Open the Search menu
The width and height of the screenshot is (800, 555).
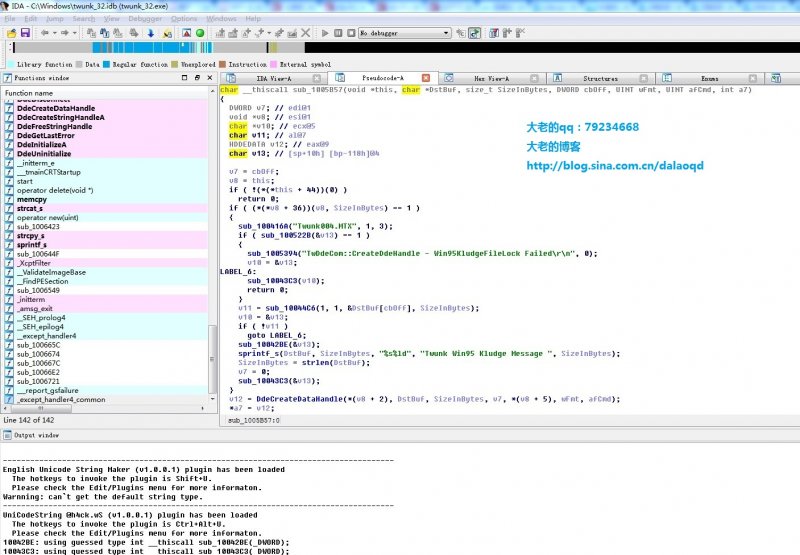84,19
